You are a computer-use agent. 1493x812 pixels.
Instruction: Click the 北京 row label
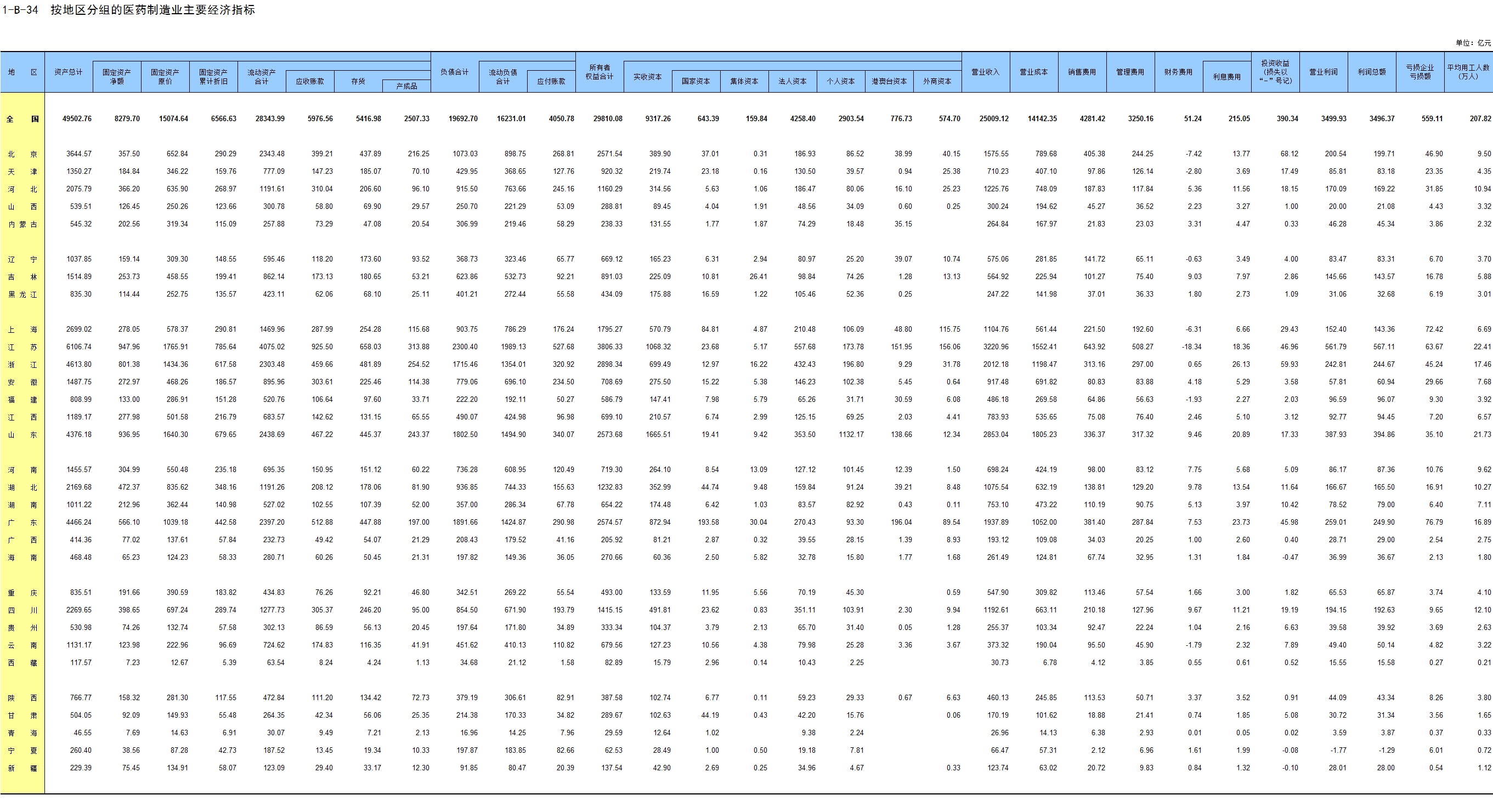(22, 154)
